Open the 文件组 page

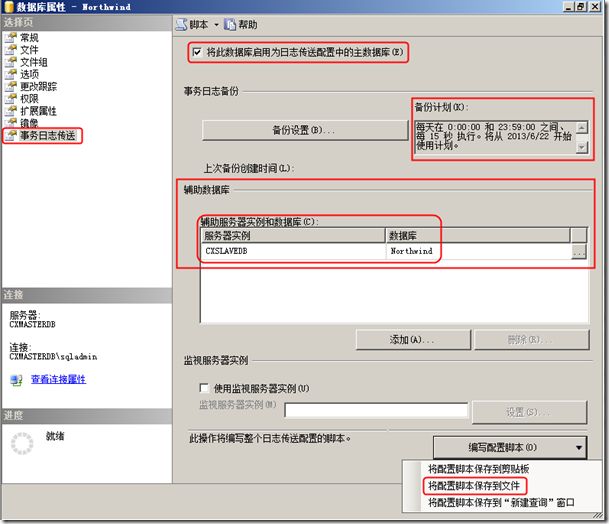tap(34, 62)
